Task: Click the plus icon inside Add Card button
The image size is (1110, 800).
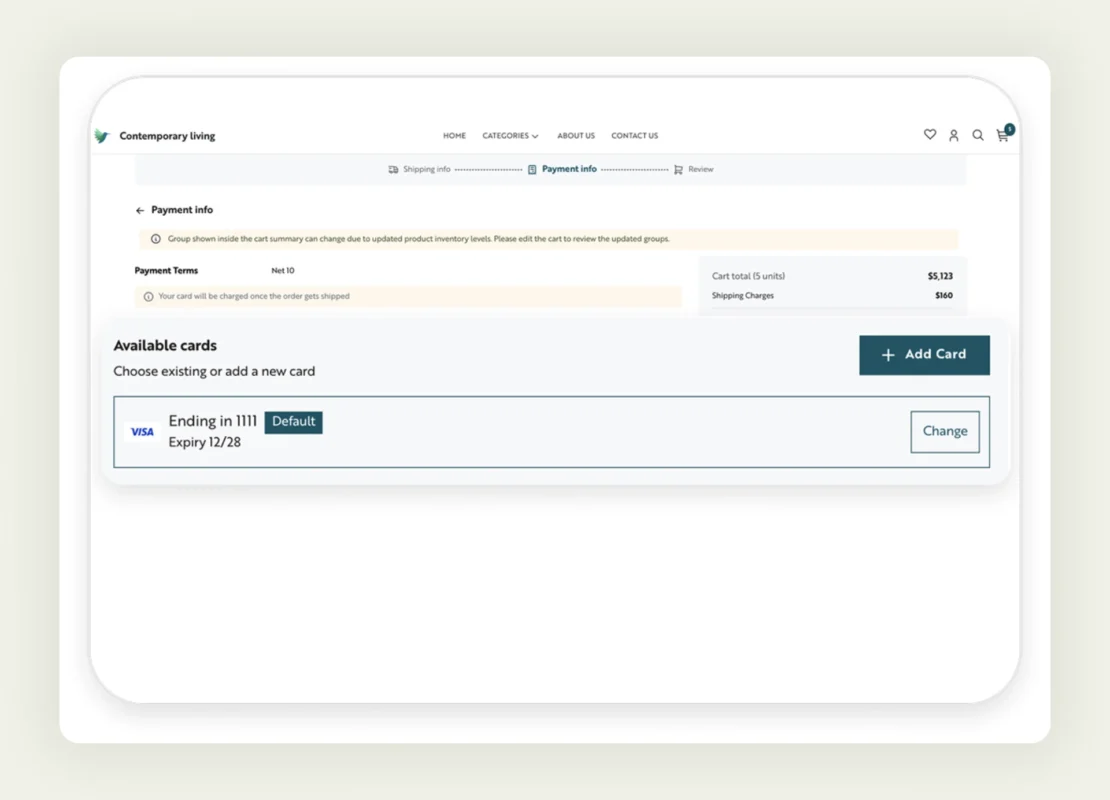Action: [x=888, y=355]
